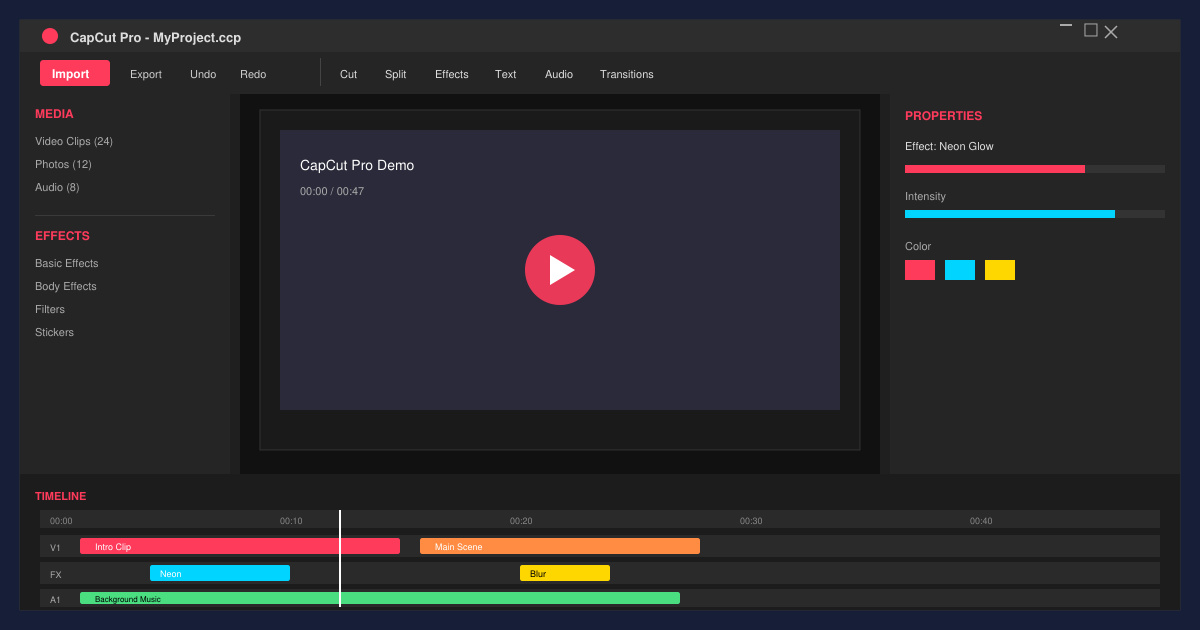Click the 00:20 mark on the ruler
This screenshot has width=1200, height=630.
tap(521, 520)
